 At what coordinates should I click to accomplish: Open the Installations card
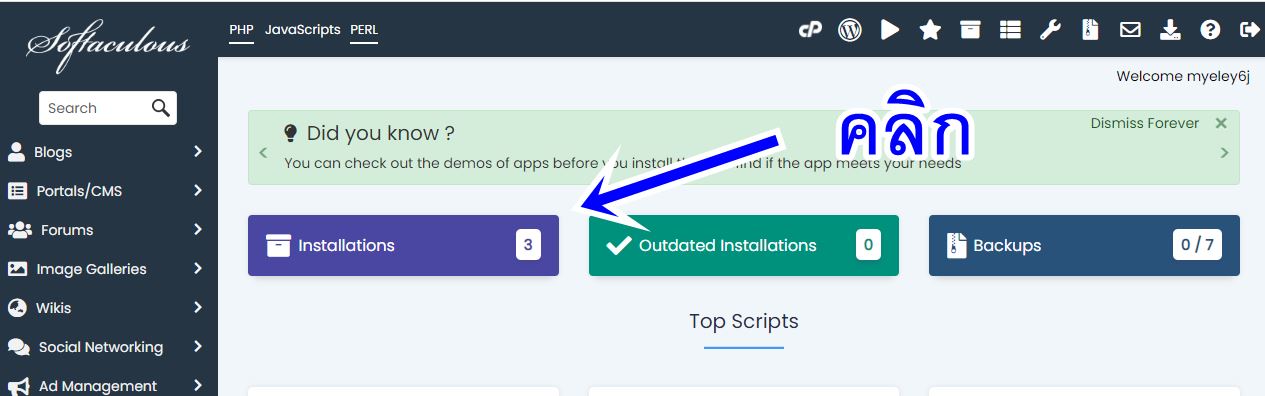click(x=403, y=245)
